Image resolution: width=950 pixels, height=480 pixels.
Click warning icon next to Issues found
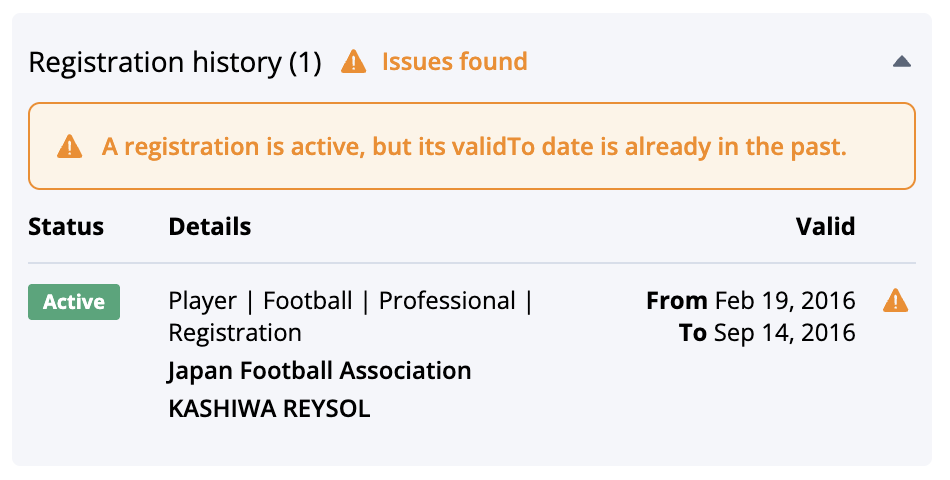353,62
